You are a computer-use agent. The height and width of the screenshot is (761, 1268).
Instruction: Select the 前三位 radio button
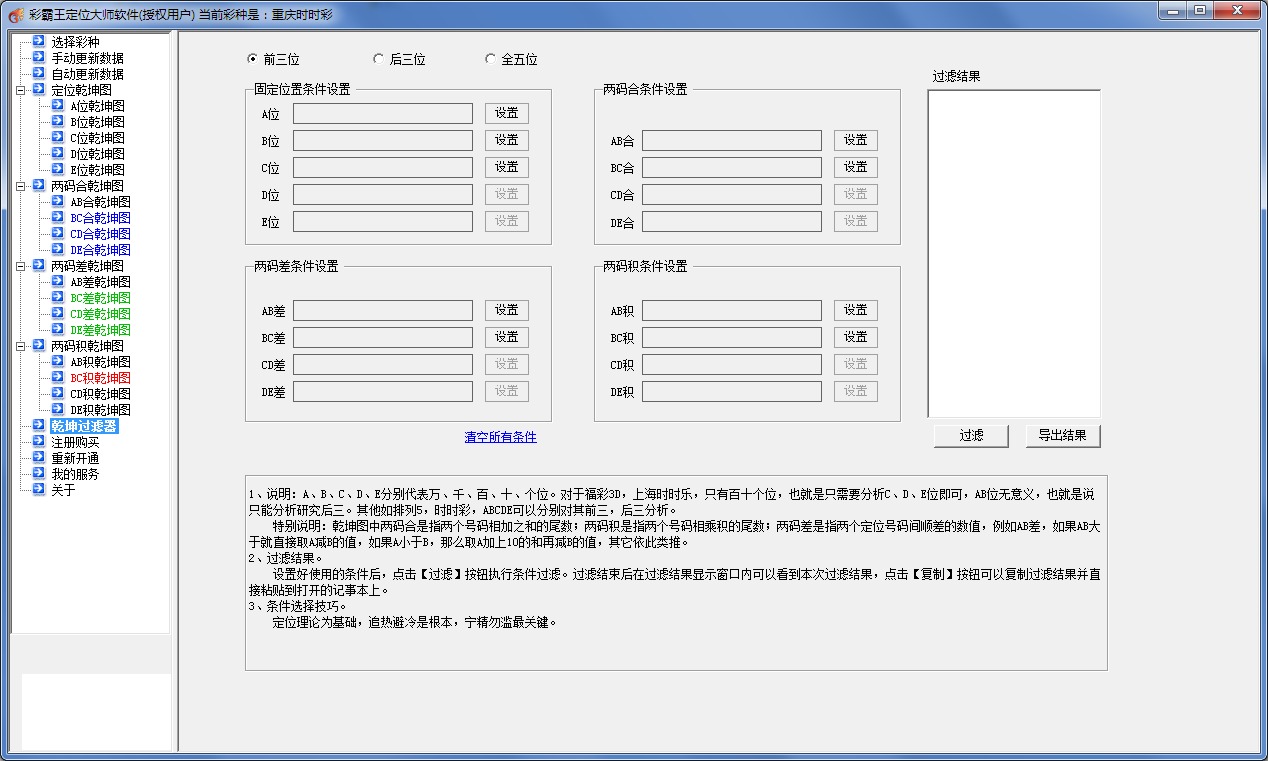click(x=252, y=59)
